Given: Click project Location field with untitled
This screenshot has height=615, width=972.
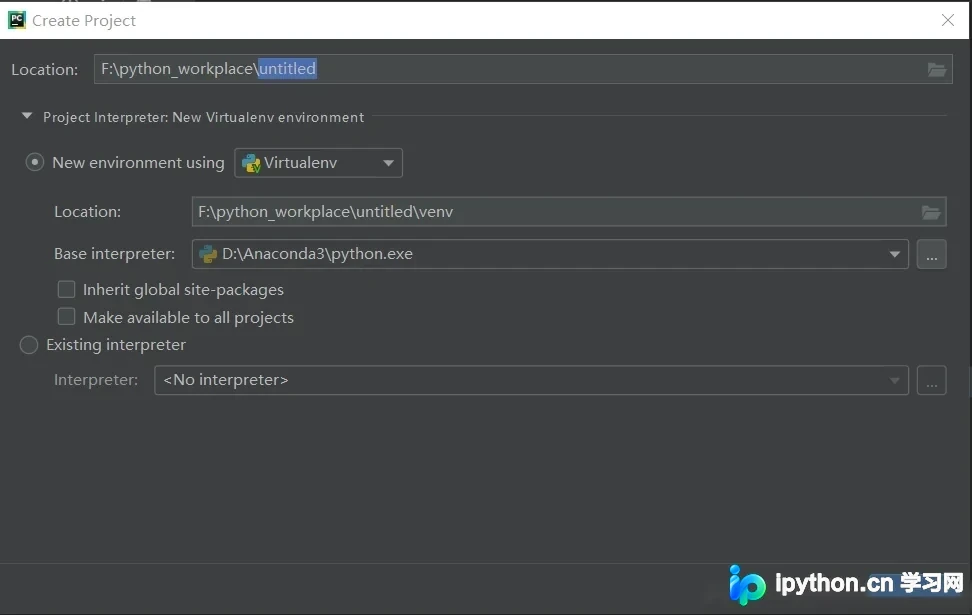Looking at the screenshot, I should point(523,69).
